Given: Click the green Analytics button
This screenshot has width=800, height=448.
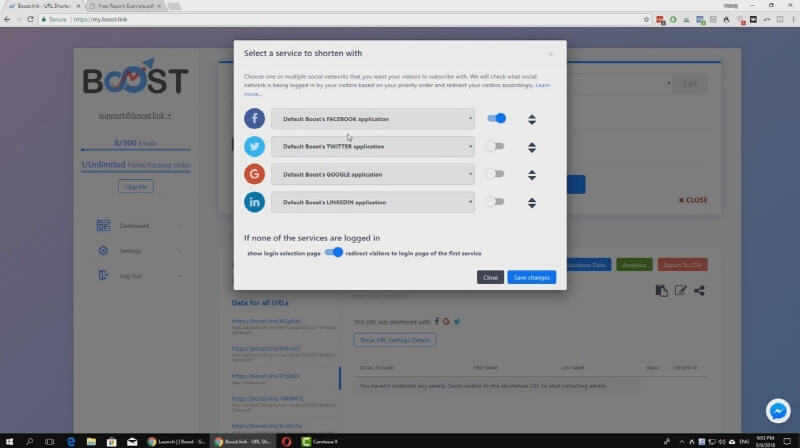Looking at the screenshot, I should 634,265.
